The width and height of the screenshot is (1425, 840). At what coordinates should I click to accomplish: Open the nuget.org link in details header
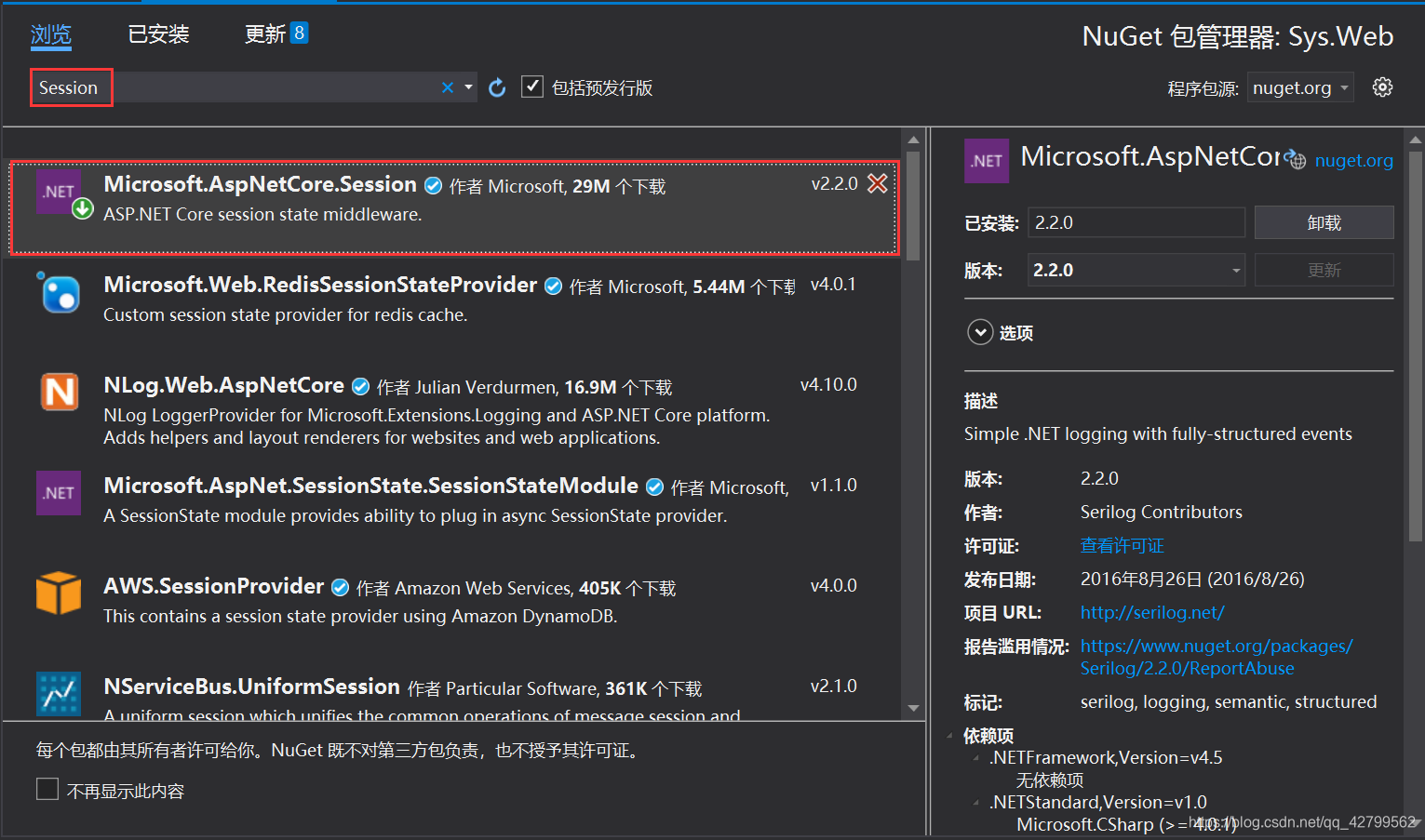click(x=1353, y=160)
